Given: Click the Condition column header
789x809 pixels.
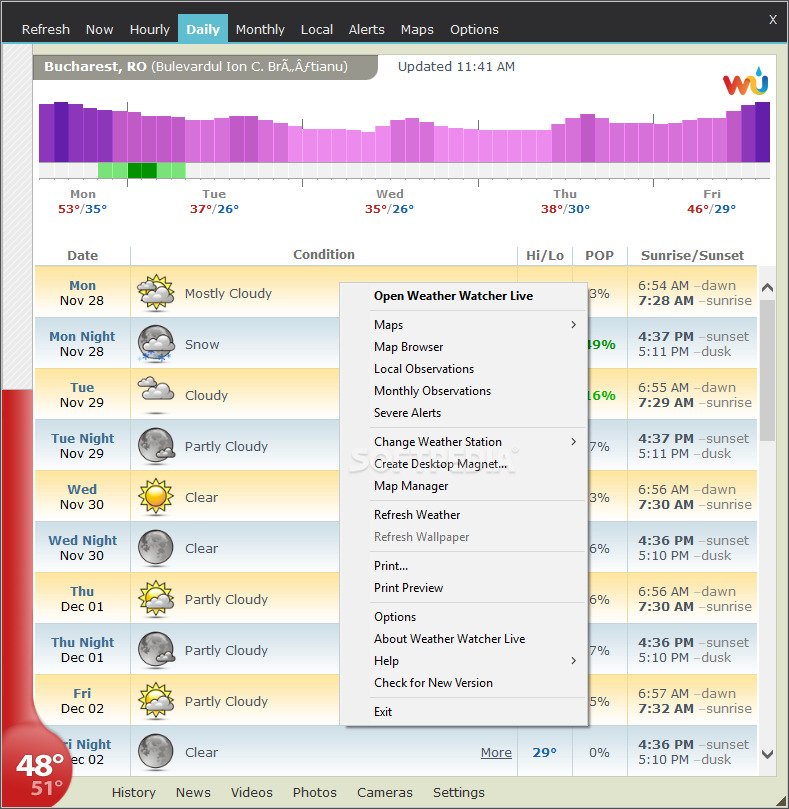Looking at the screenshot, I should pos(324,254).
